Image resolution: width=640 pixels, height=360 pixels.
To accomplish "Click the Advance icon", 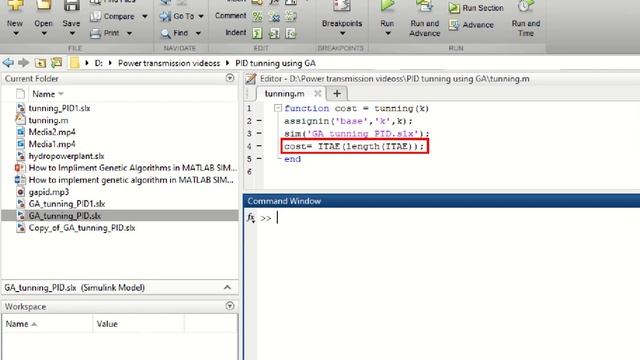I will coord(454,25).
